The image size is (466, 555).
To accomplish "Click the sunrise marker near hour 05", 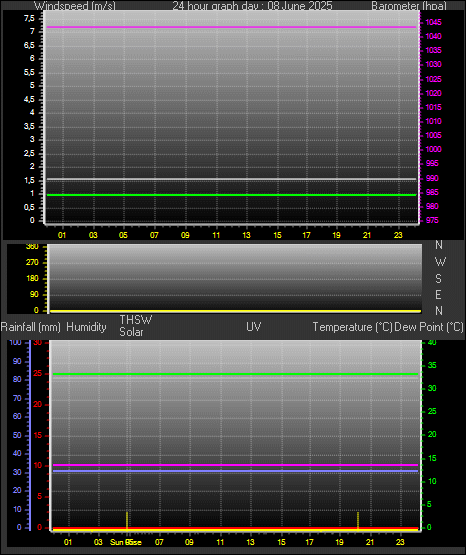I will (127, 521).
